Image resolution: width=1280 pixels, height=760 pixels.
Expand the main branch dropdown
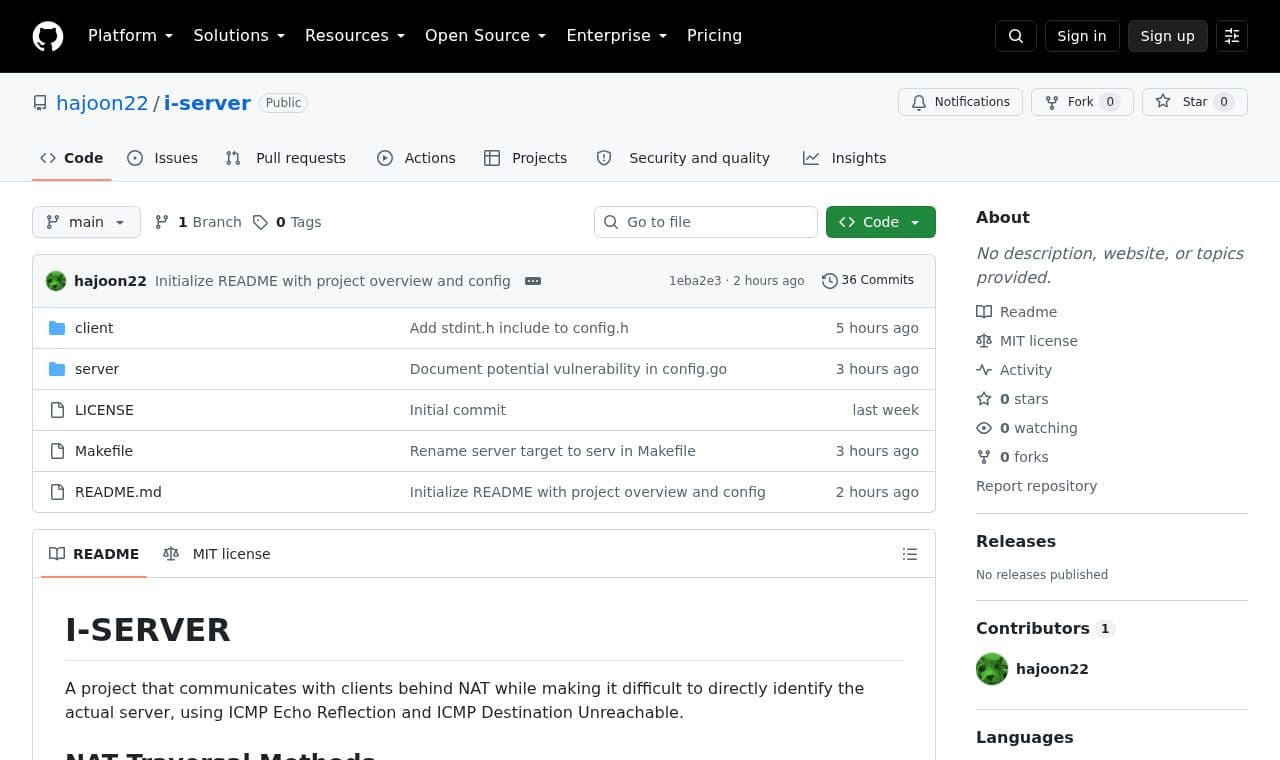86,222
